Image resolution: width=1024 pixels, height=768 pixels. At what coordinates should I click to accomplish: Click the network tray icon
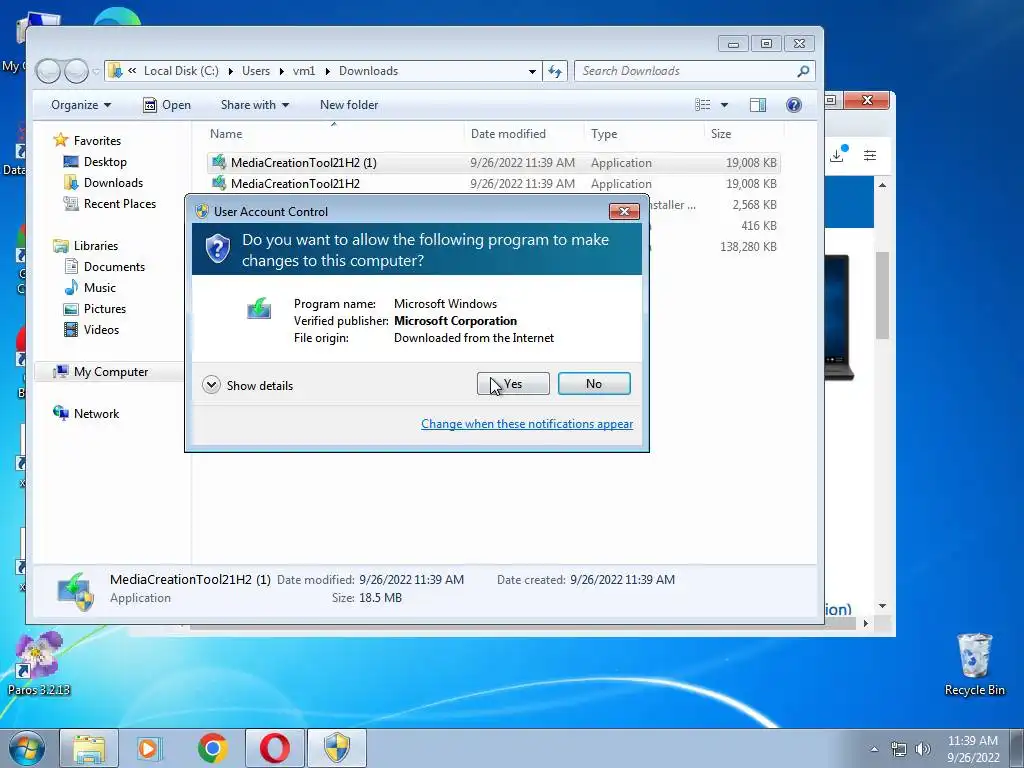899,749
